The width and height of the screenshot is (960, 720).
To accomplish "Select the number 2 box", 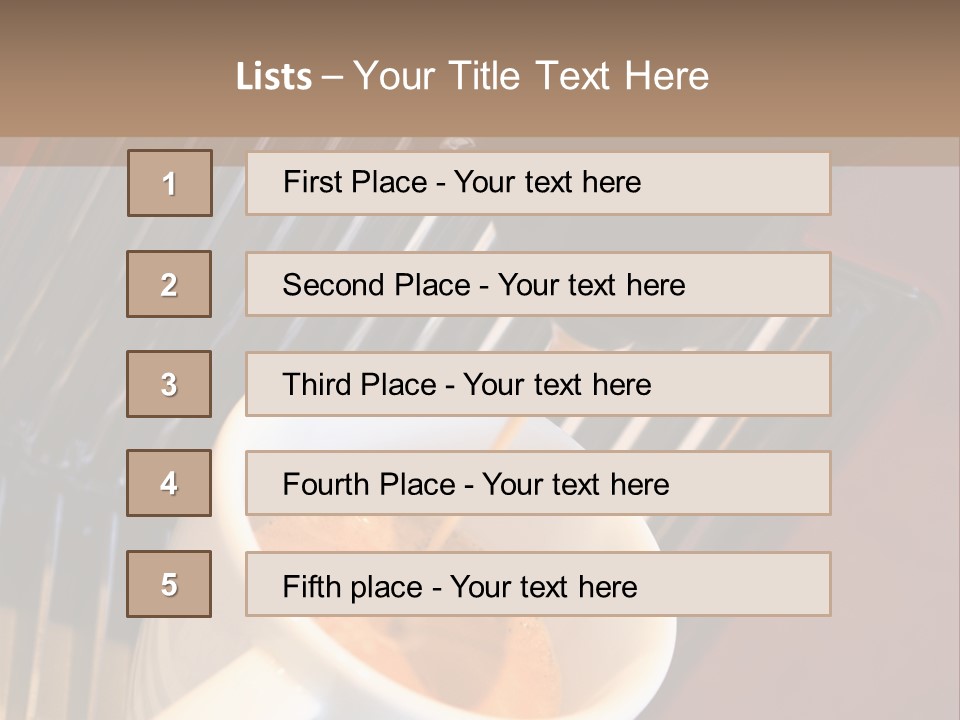I will (x=169, y=284).
